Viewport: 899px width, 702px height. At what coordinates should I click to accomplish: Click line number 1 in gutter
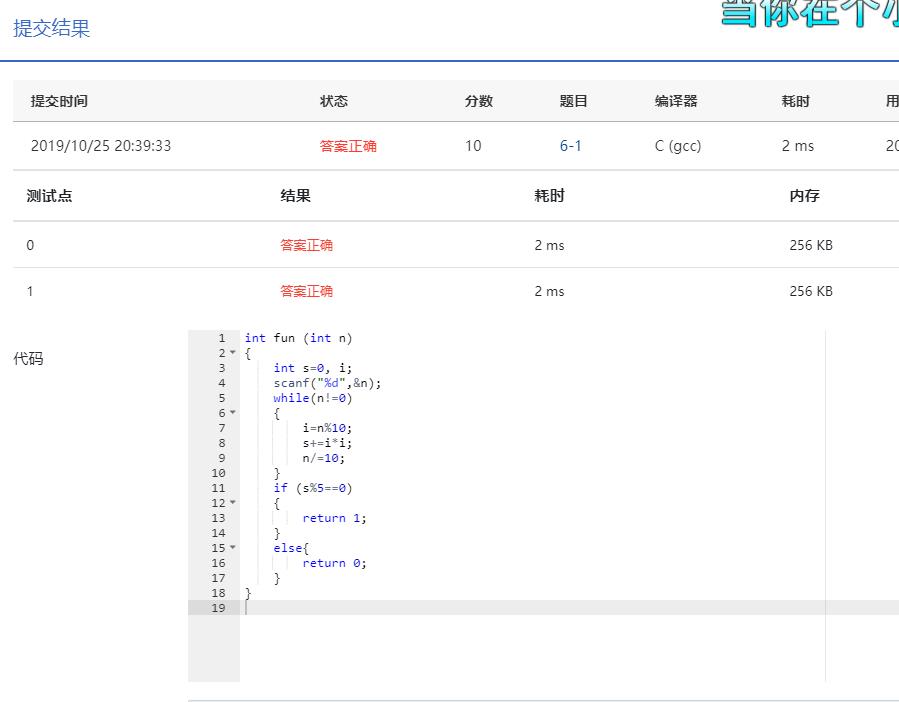221,338
